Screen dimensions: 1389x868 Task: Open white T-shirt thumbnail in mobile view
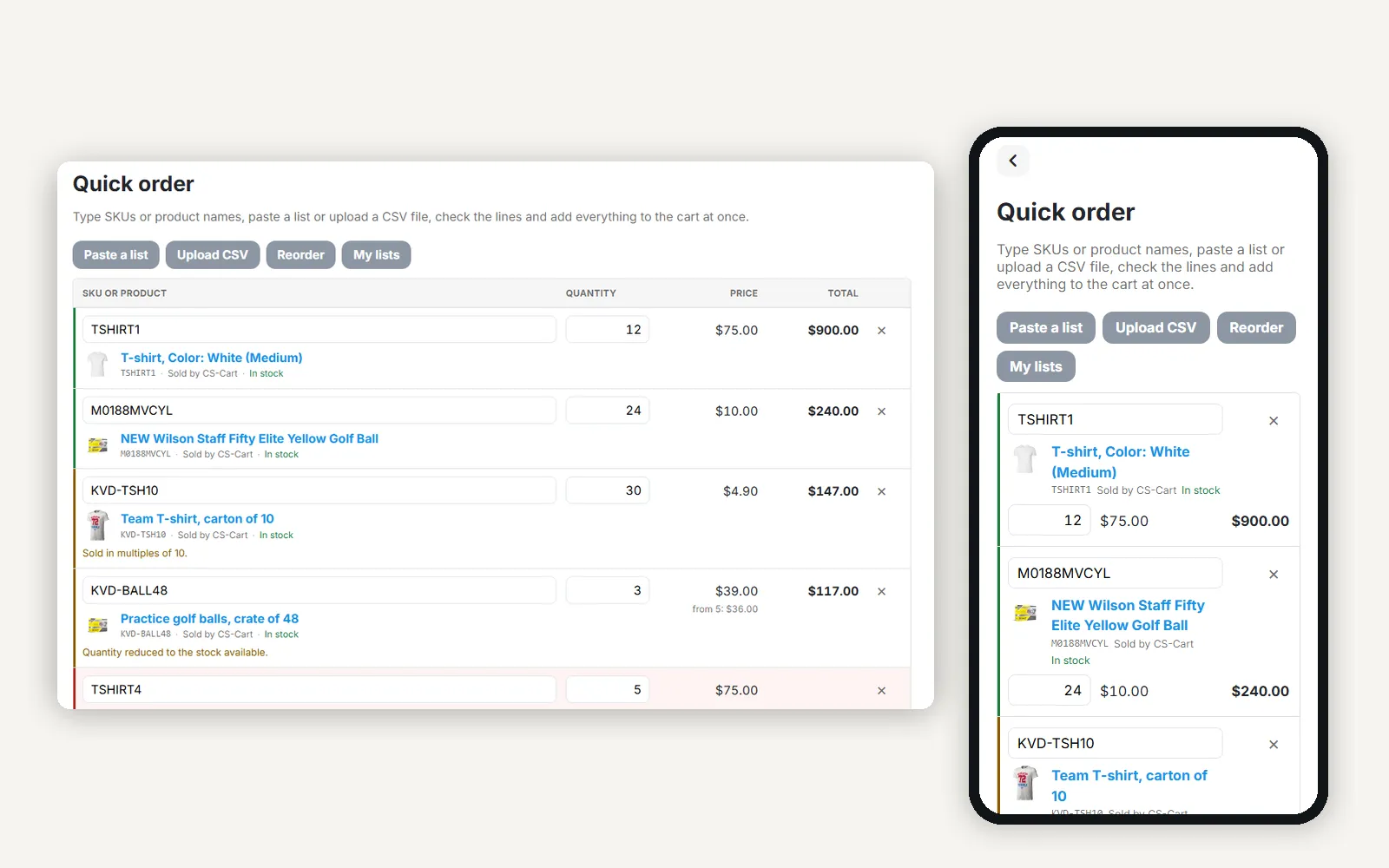(x=1025, y=458)
